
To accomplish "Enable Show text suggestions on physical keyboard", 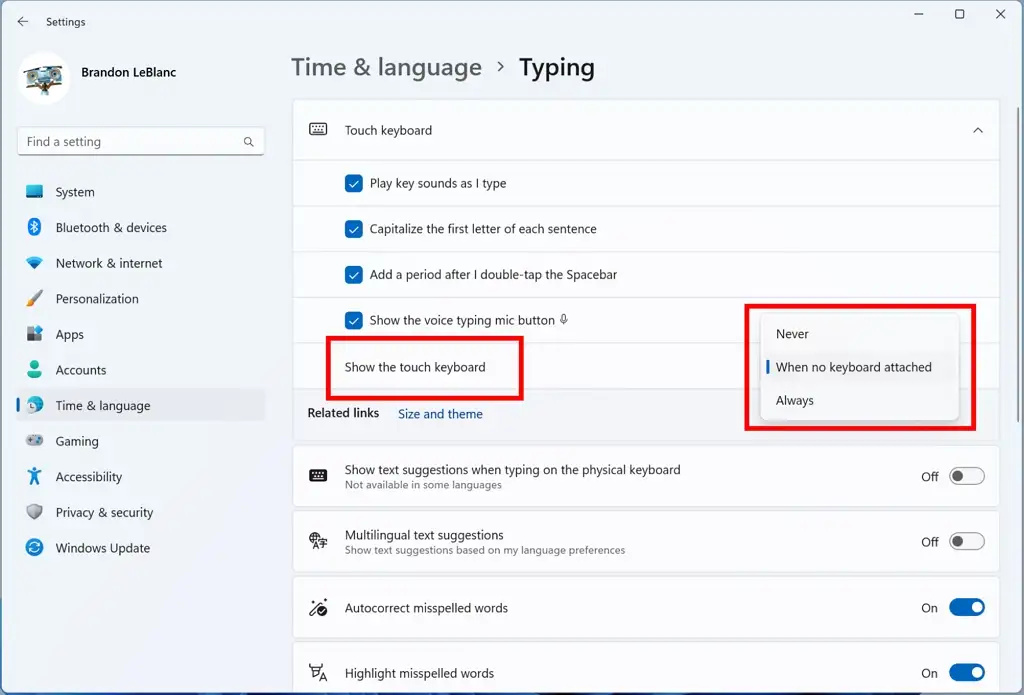I will click(966, 475).
